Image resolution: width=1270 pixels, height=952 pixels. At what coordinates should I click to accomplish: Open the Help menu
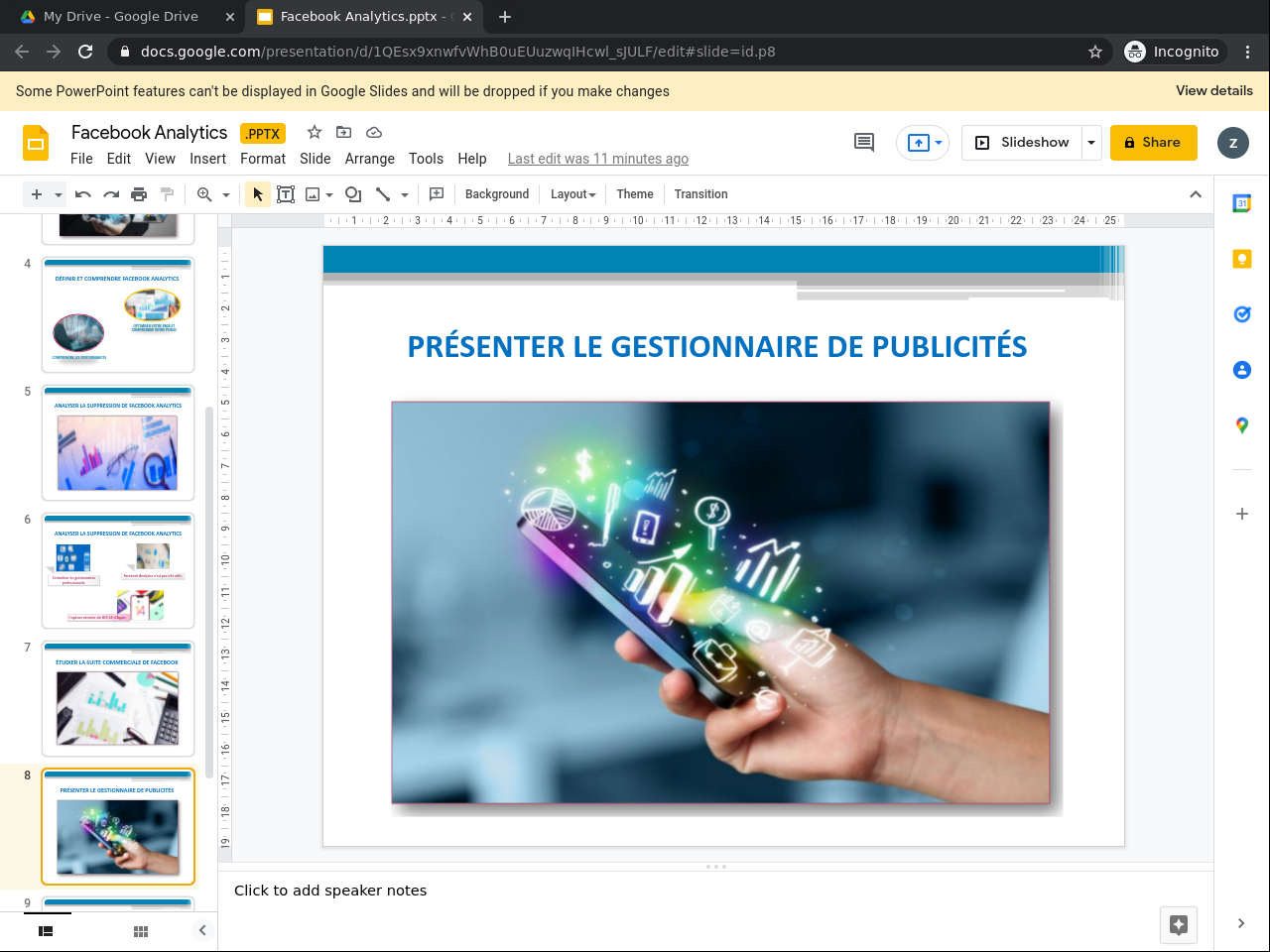(x=472, y=159)
